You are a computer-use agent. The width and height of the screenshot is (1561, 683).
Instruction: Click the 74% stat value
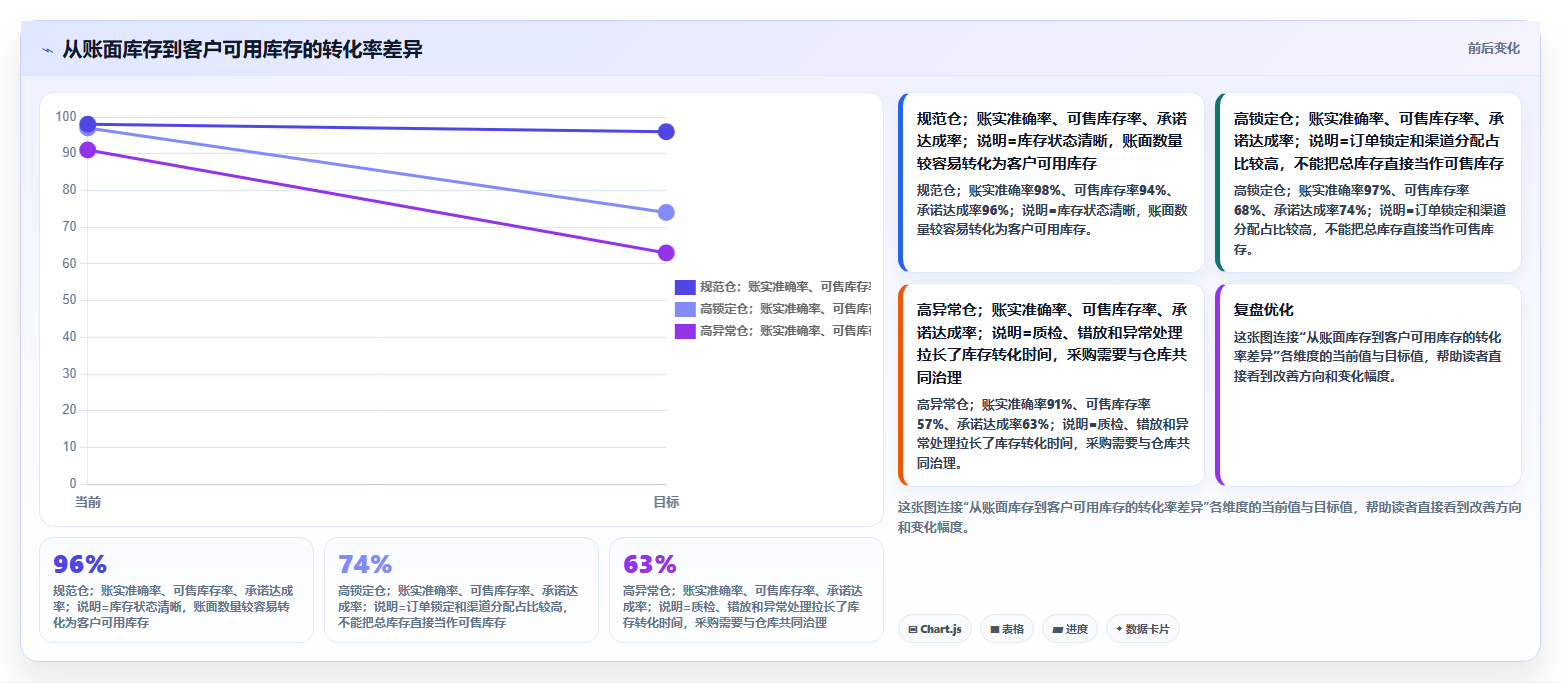point(365,564)
